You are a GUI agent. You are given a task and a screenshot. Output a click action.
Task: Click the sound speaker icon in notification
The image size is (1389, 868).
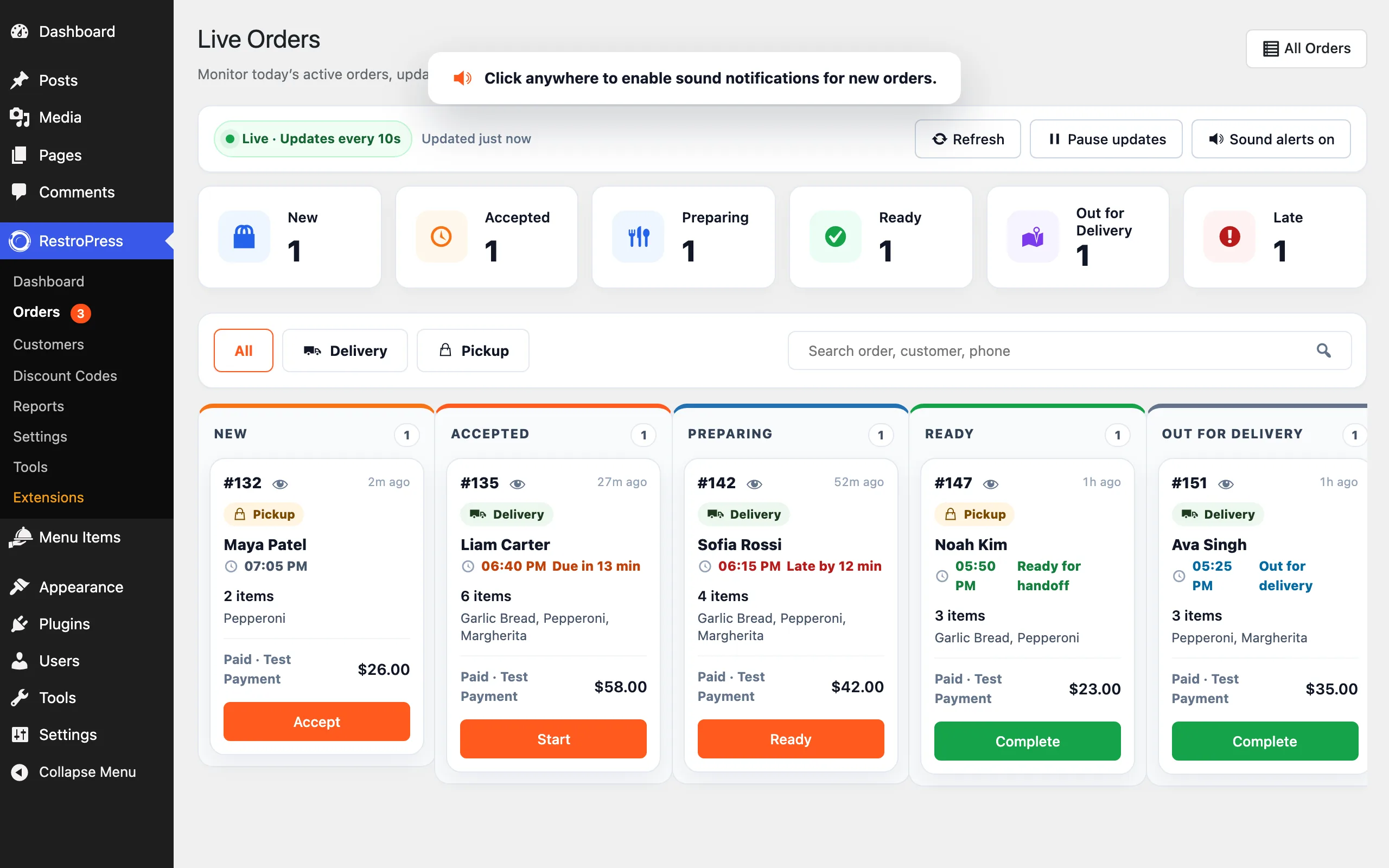(x=462, y=78)
